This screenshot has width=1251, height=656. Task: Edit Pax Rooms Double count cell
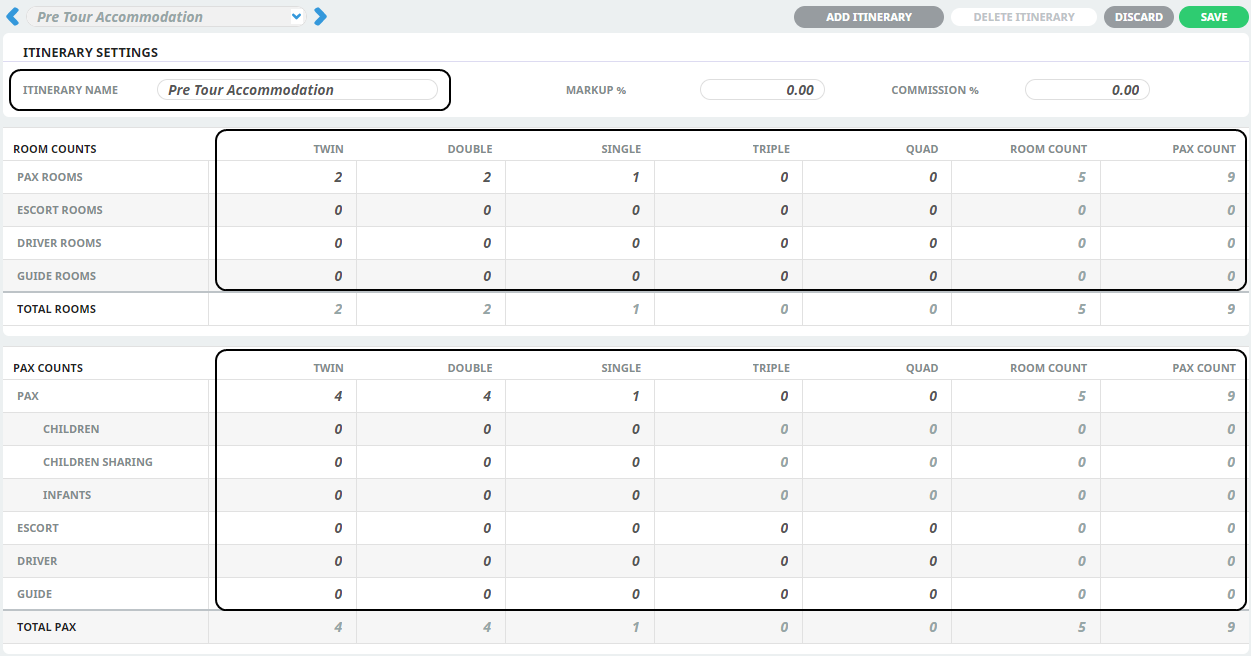(431, 177)
